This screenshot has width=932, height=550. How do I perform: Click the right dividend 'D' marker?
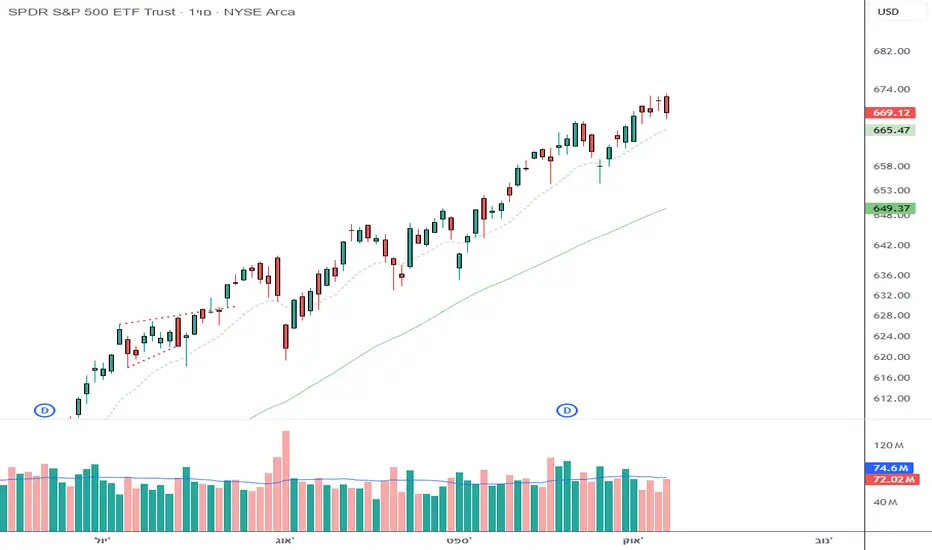tap(568, 410)
